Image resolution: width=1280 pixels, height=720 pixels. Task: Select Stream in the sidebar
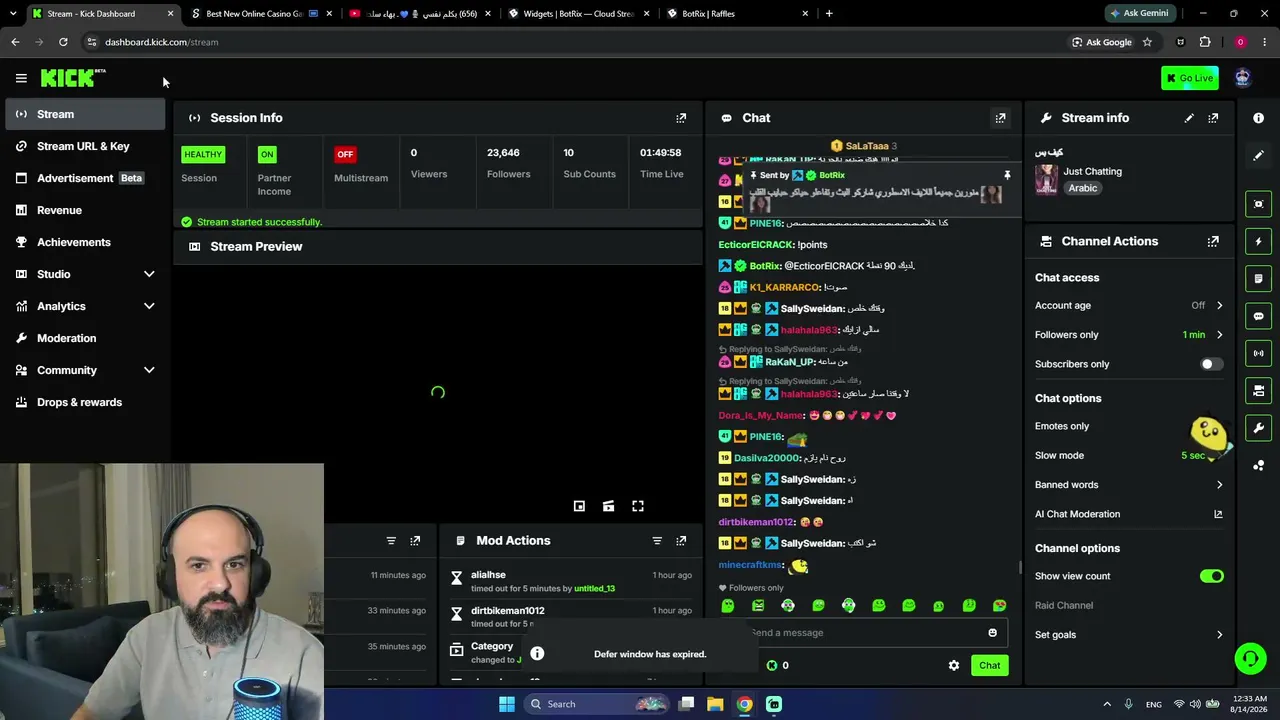85,114
